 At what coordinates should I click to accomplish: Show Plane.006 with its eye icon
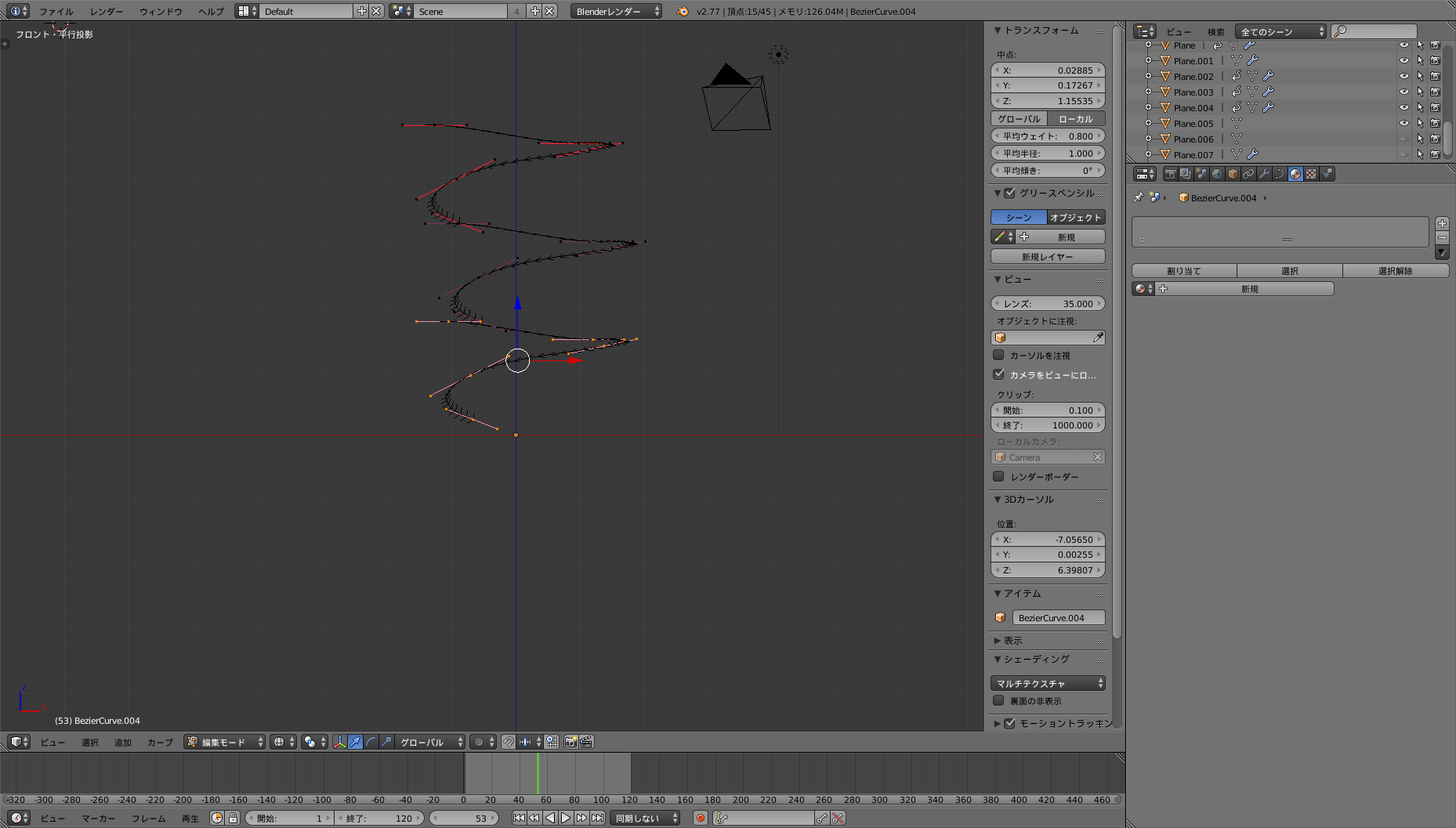1403,139
